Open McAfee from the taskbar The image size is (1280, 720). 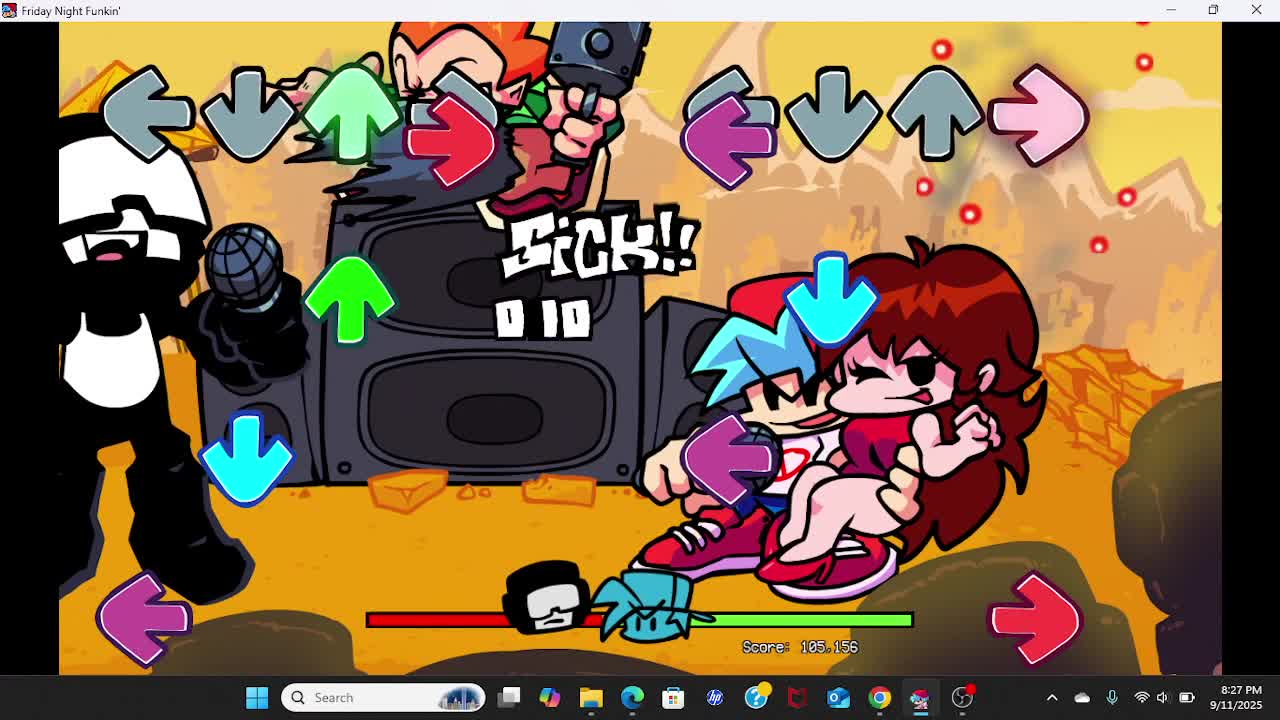point(797,697)
